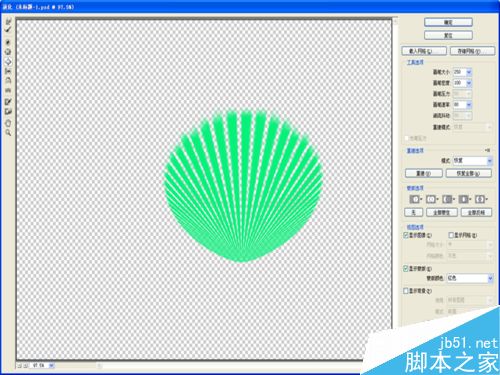Open the Subtract from Selection mask option icon
Screen dimensions: 500x375
coord(448,199)
